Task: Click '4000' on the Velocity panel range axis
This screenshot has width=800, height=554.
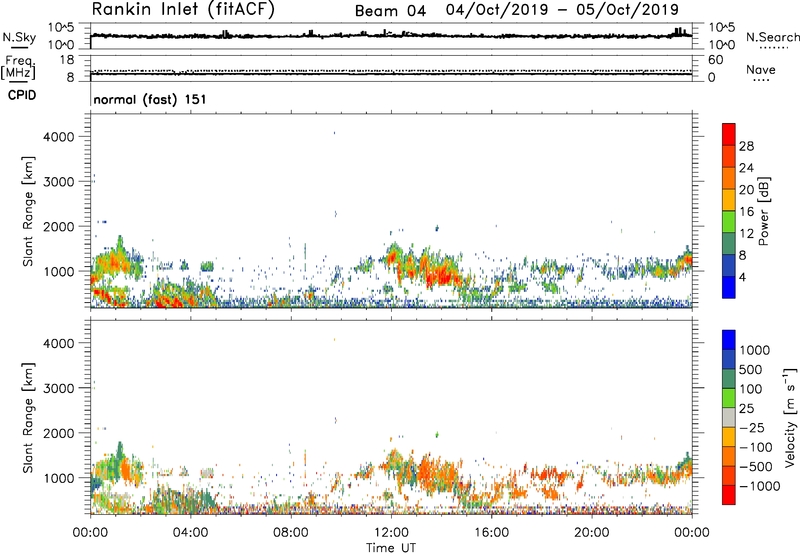Action: click(x=59, y=343)
